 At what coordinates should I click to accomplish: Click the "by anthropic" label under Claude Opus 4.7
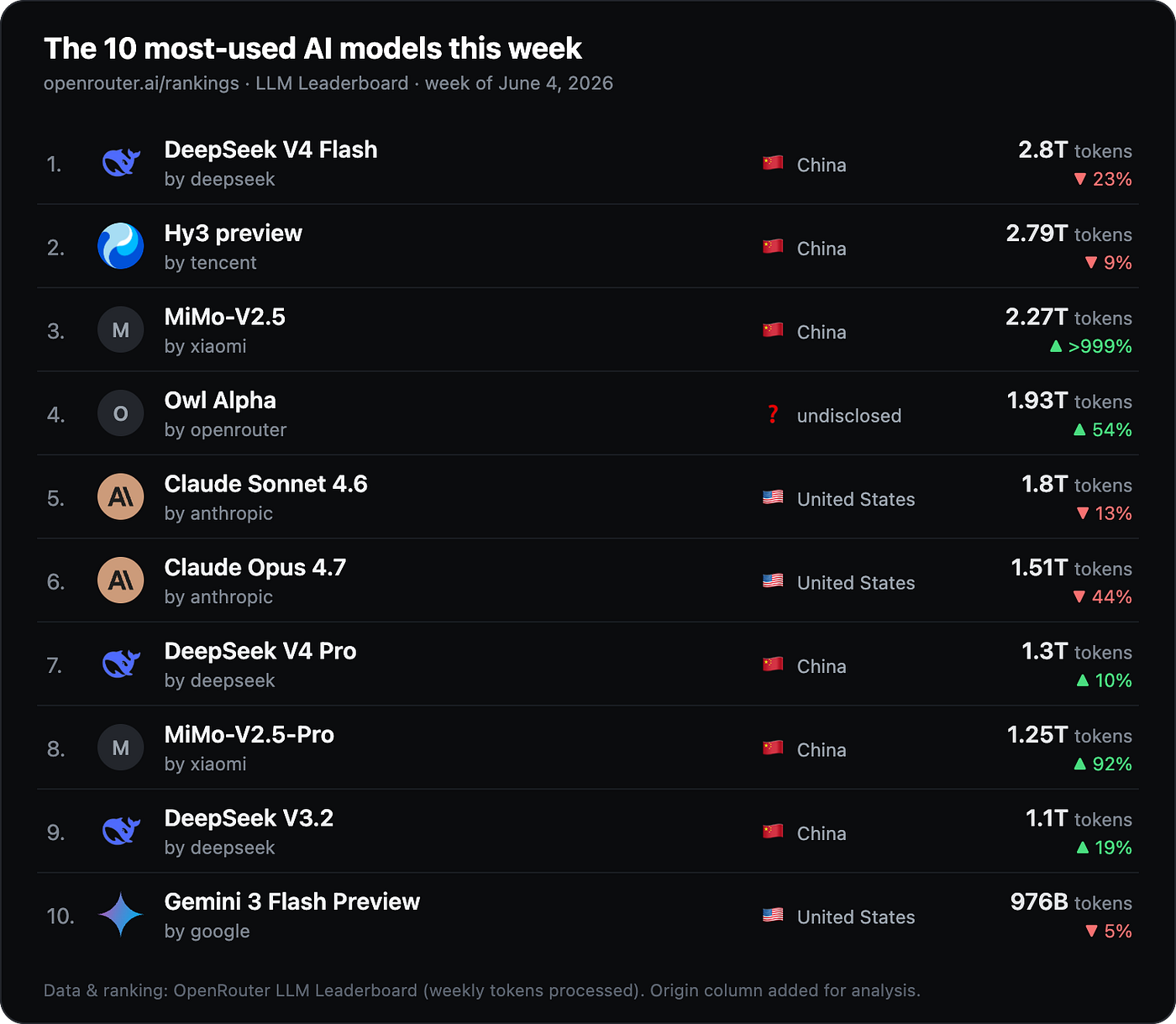pos(218,597)
